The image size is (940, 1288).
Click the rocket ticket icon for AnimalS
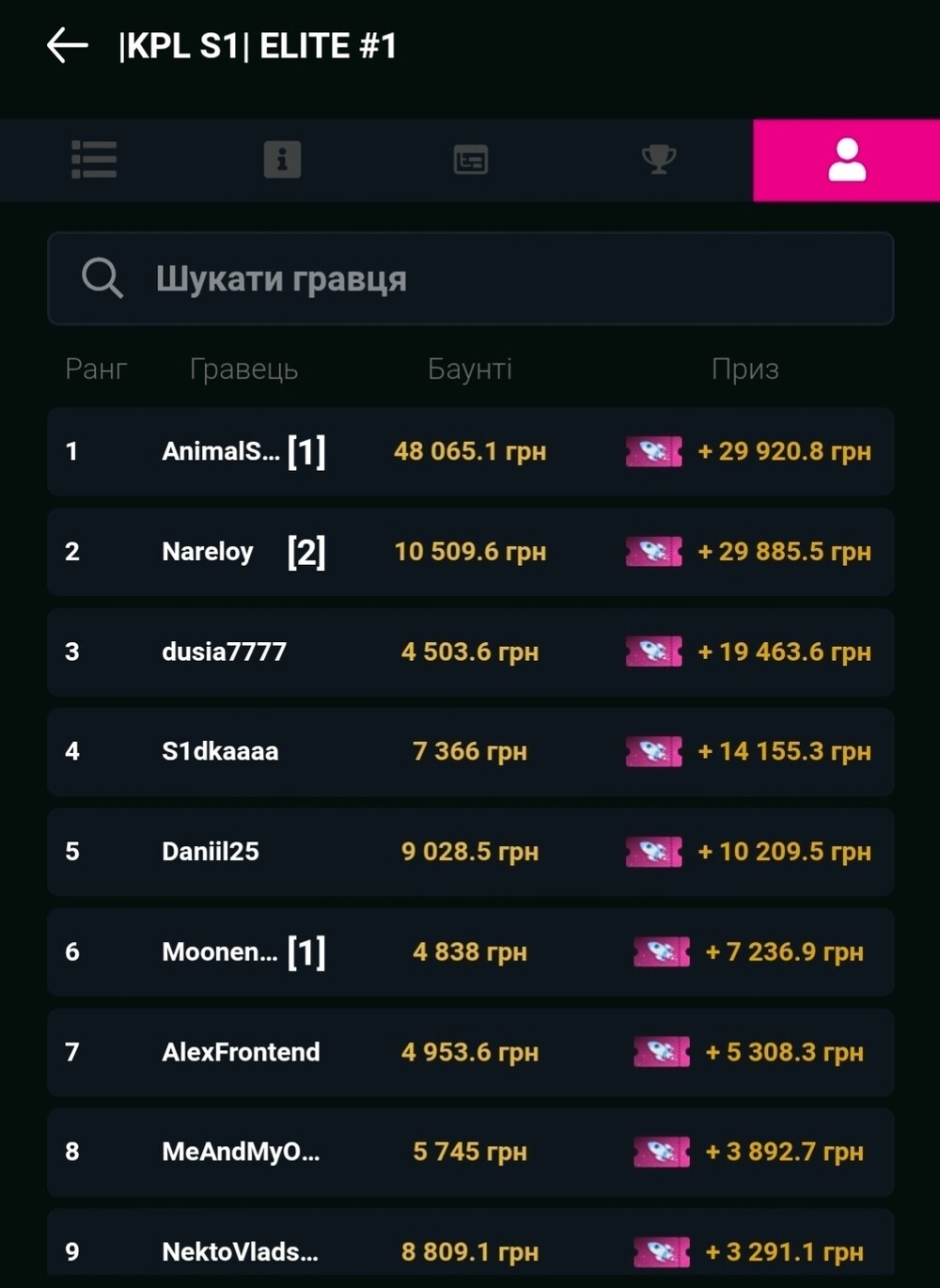coord(654,451)
